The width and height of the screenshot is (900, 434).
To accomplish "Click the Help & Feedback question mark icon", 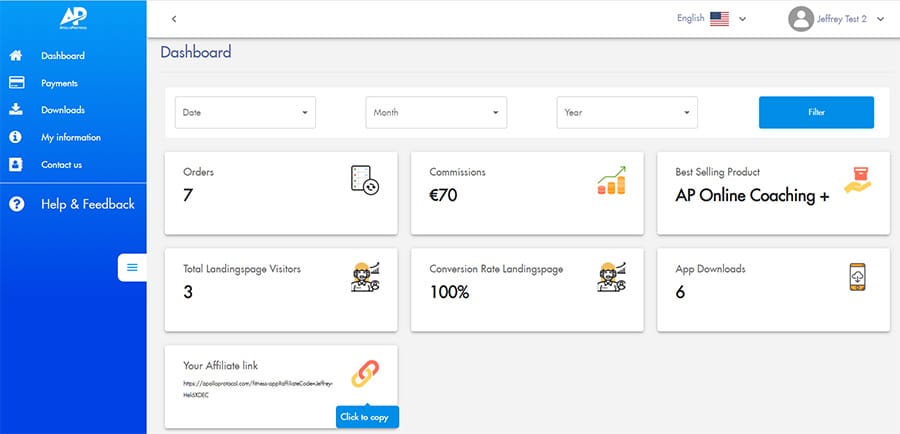I will (x=17, y=204).
